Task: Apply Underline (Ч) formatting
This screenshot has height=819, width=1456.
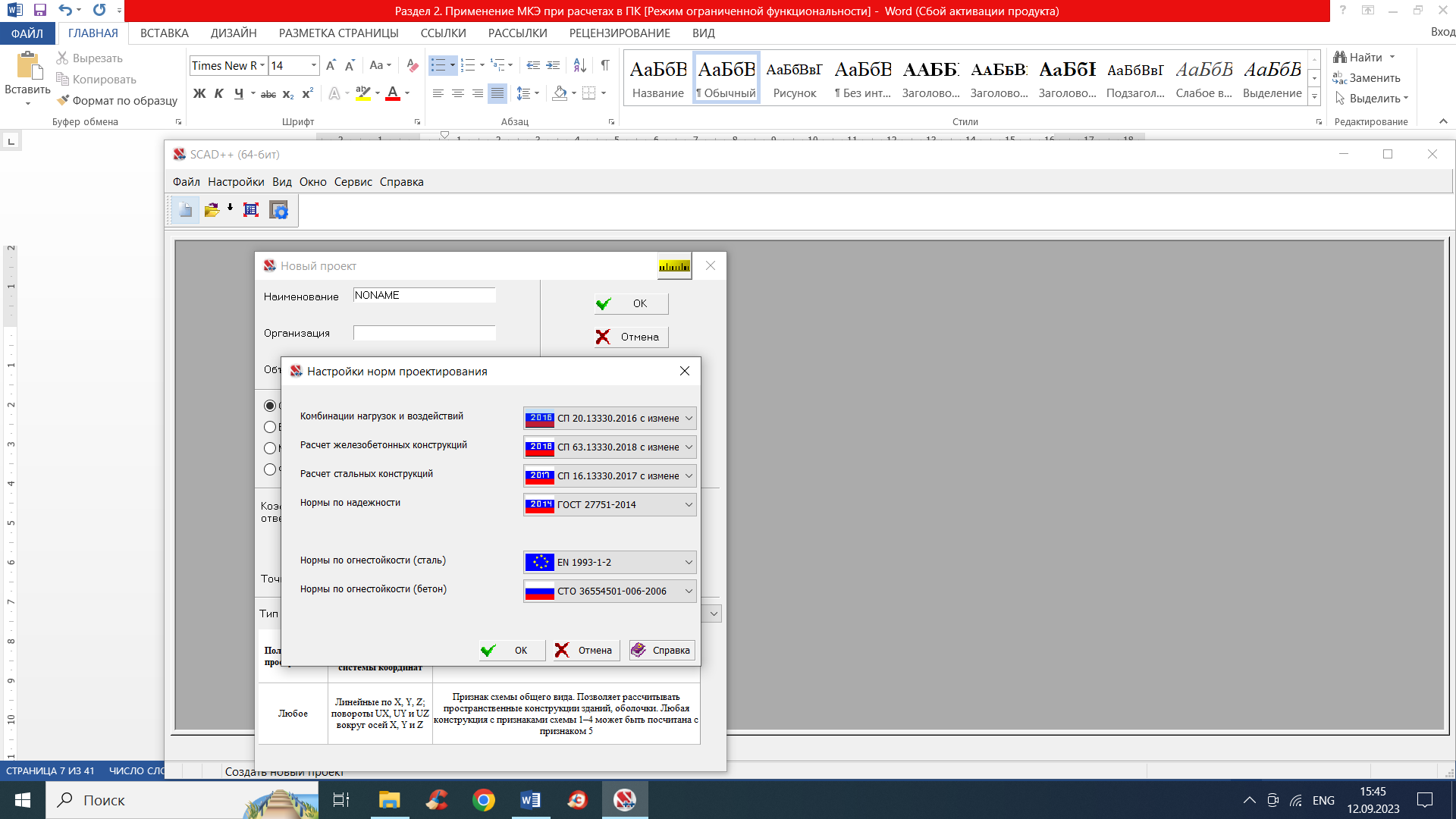Action: pos(239,93)
